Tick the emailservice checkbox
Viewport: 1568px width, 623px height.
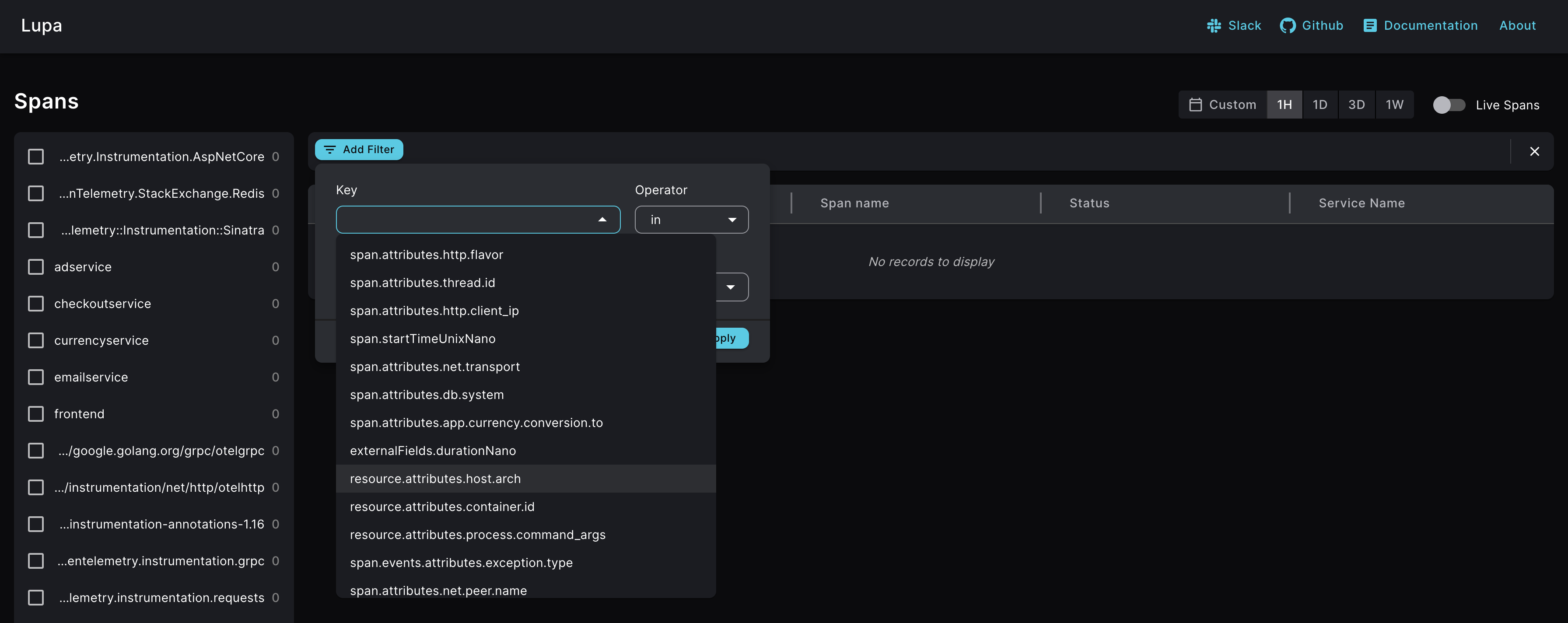[x=35, y=377]
